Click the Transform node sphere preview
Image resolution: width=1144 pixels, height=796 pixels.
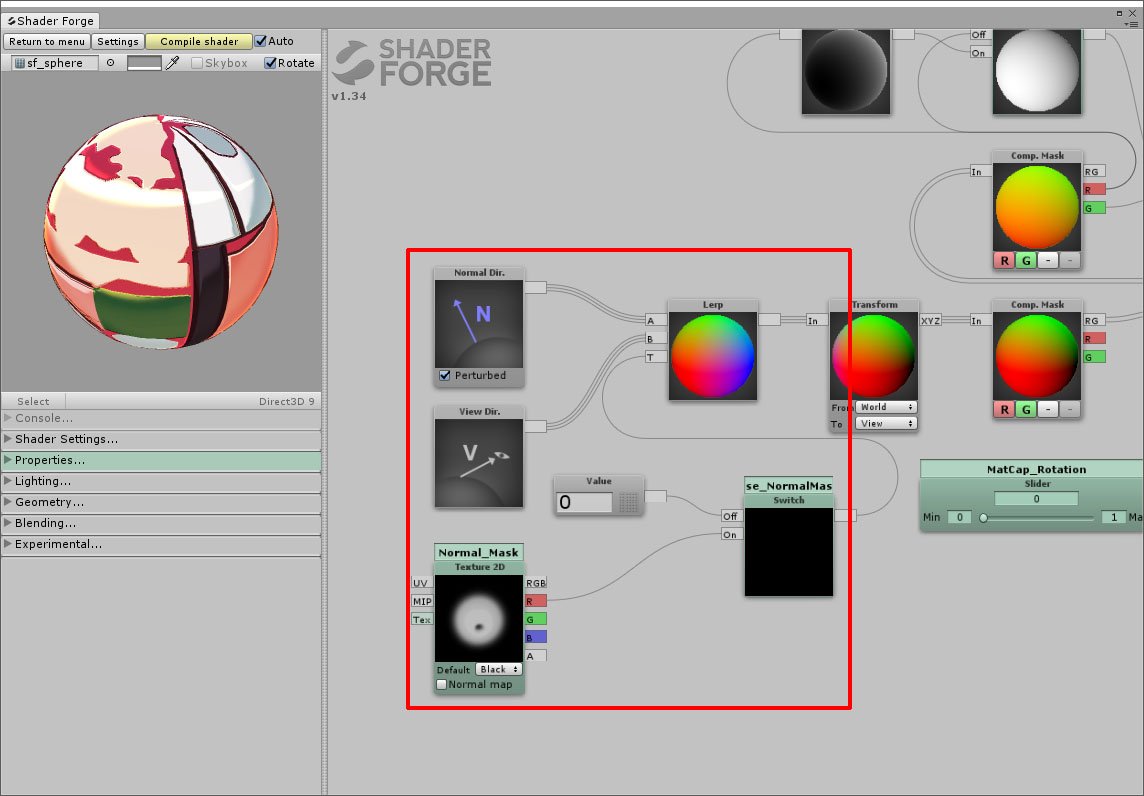pyautogui.click(x=873, y=355)
